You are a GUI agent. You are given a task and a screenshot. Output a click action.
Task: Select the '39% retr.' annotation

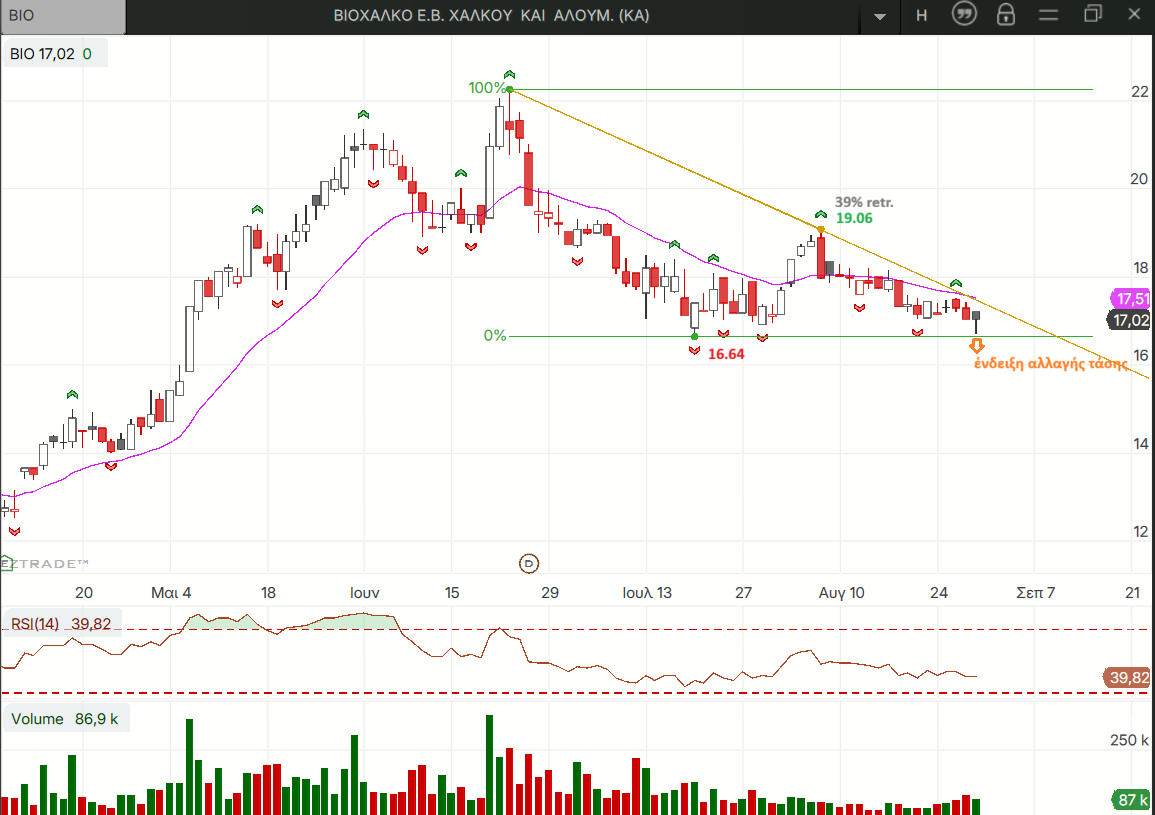point(864,202)
